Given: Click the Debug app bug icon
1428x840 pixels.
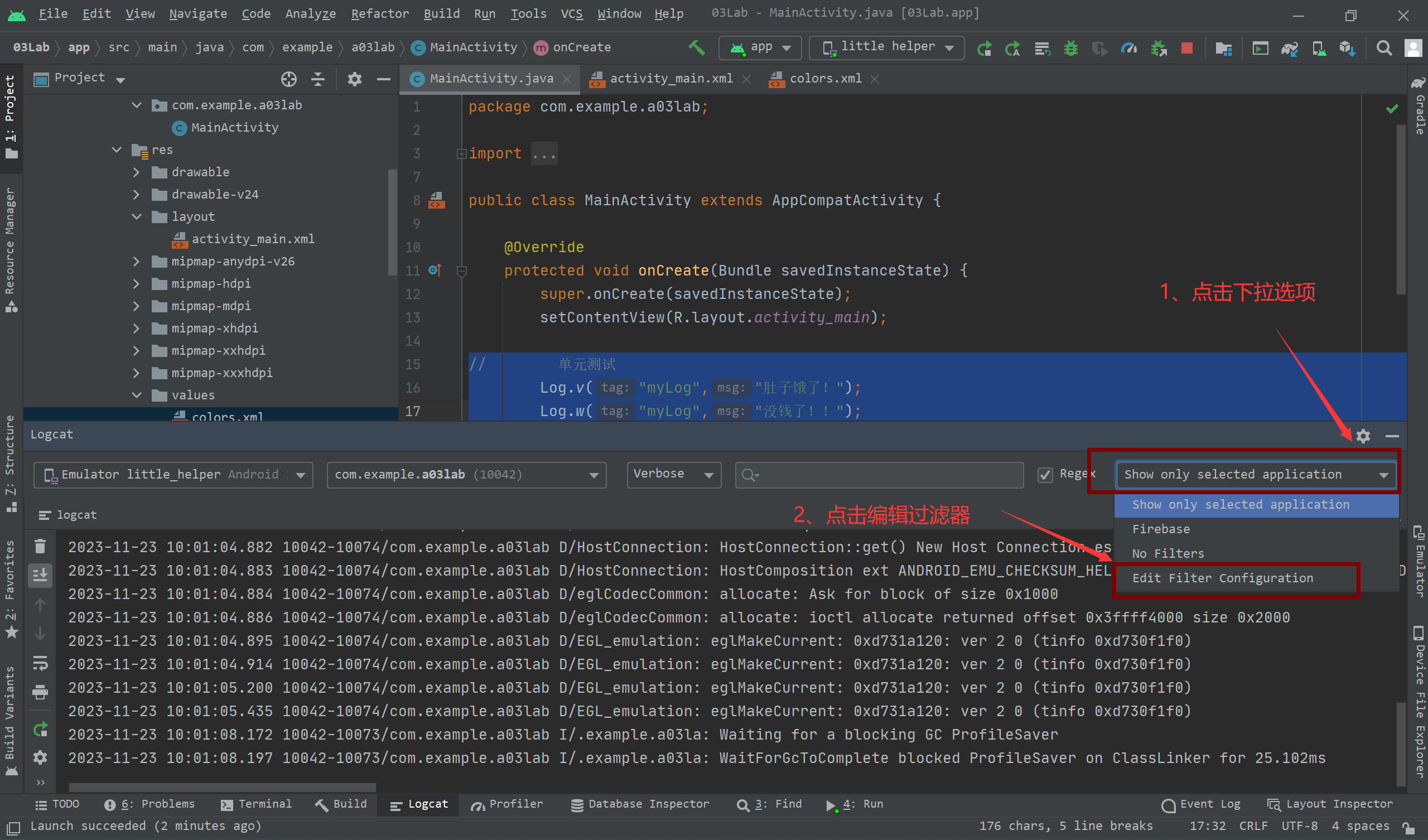Looking at the screenshot, I should pyautogui.click(x=1070, y=48).
